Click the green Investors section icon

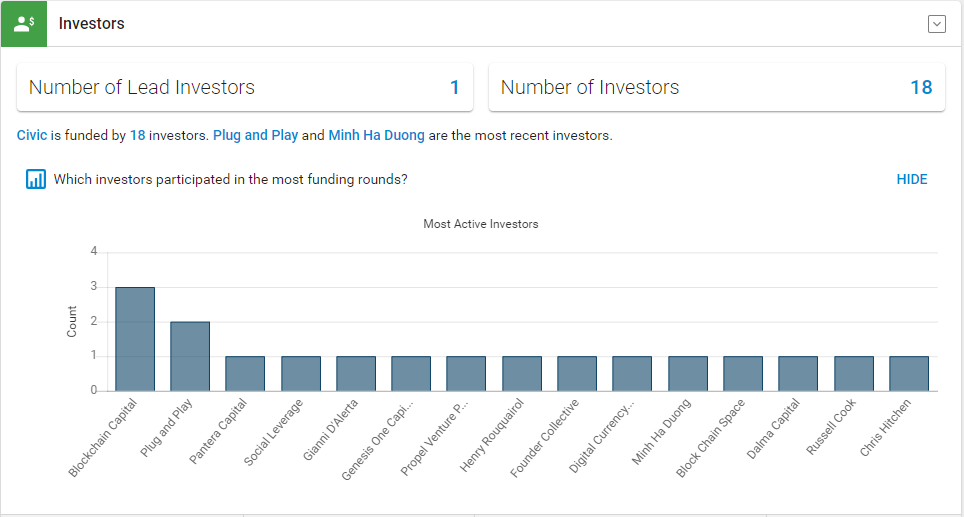[24, 23]
